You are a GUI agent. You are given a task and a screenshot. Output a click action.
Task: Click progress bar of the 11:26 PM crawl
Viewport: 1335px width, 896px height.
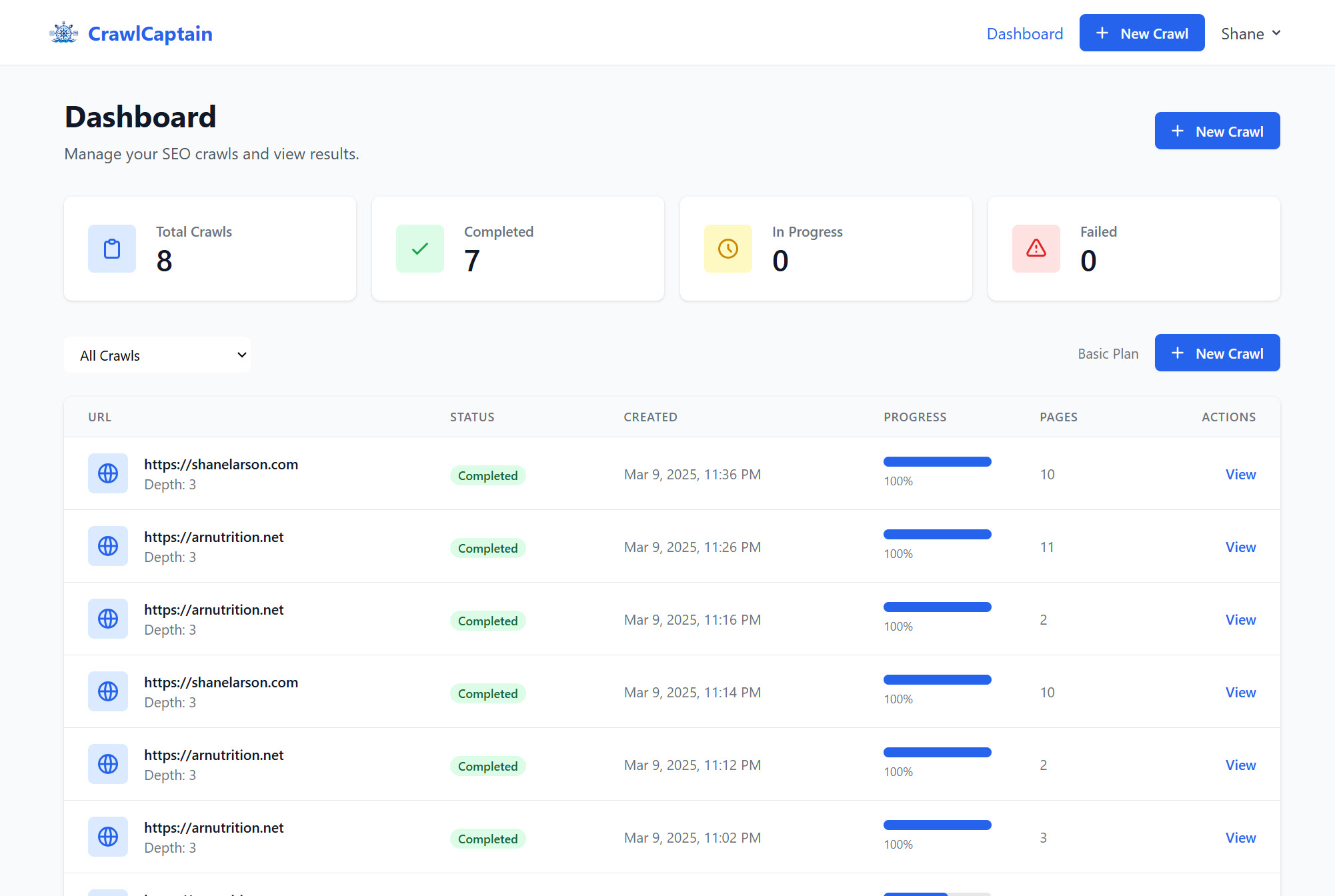coord(938,534)
